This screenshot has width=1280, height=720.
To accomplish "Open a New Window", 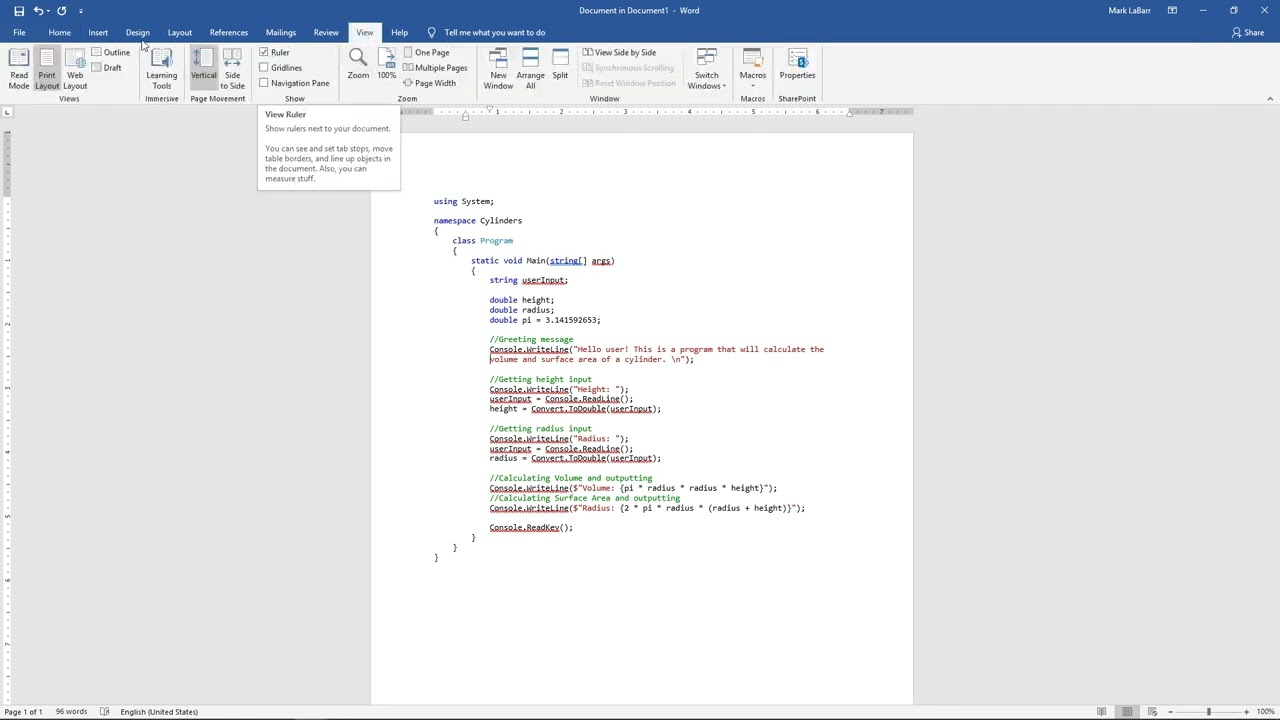I will pos(498,69).
